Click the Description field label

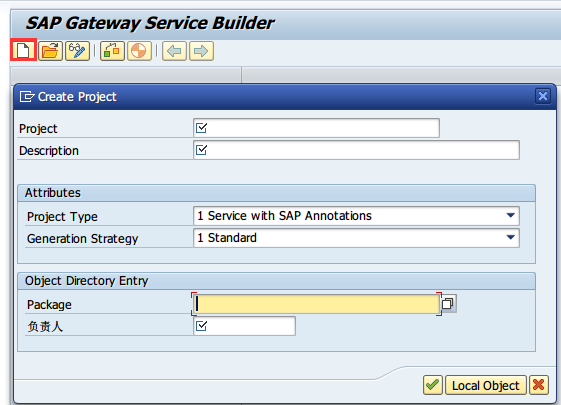click(49, 151)
